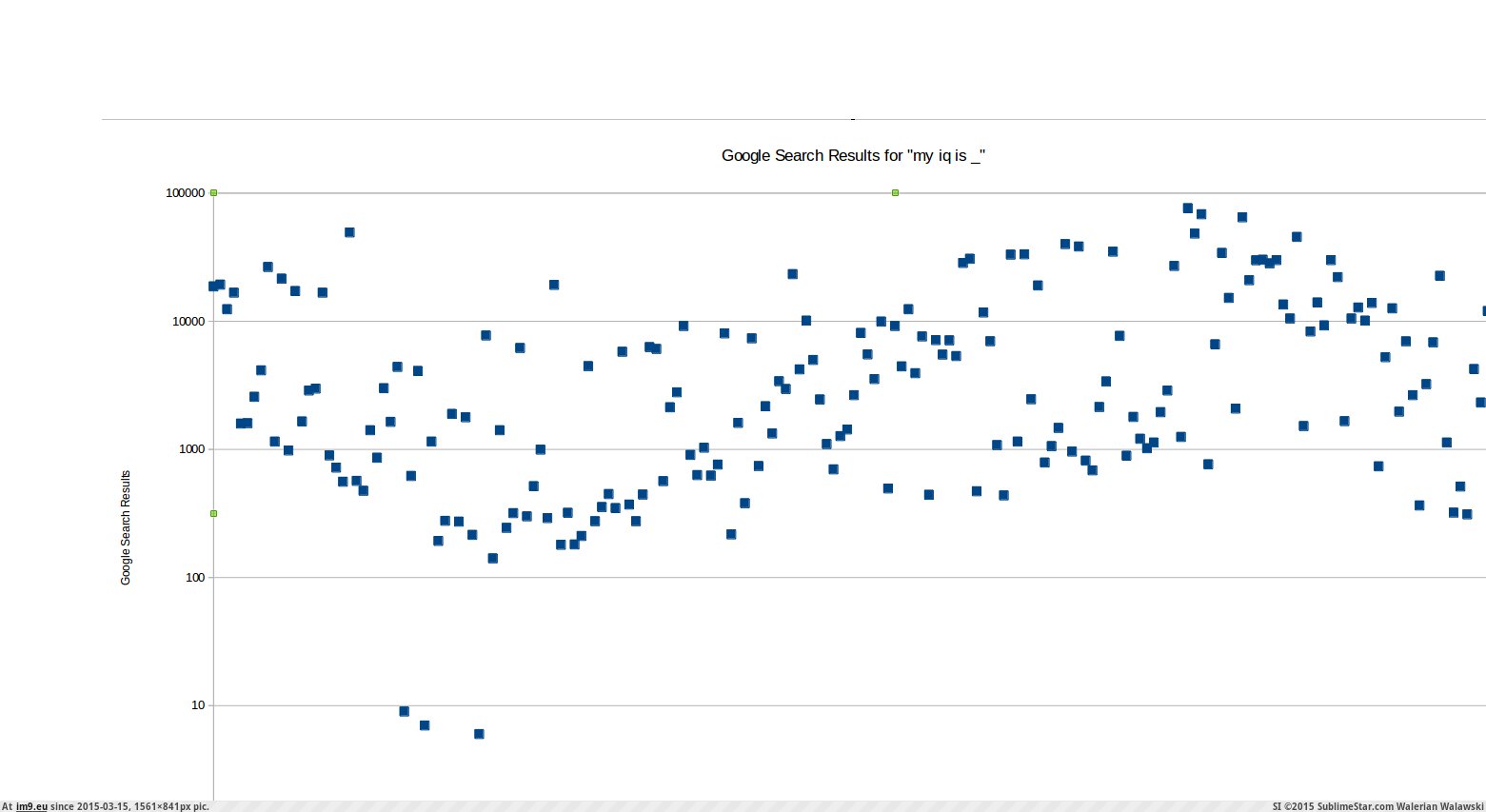
Task: Click the 100 horizontal gridline
Action: [849, 577]
